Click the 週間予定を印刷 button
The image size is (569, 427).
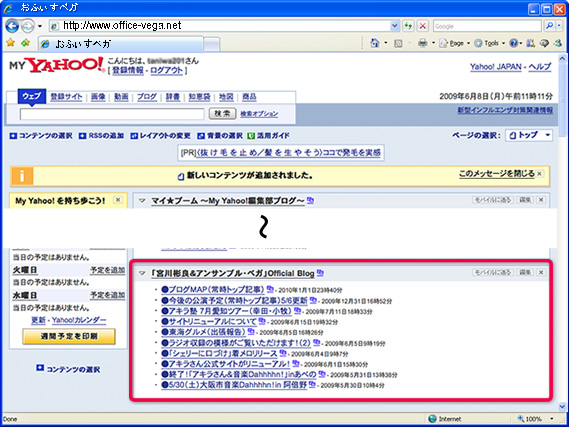(x=69, y=336)
